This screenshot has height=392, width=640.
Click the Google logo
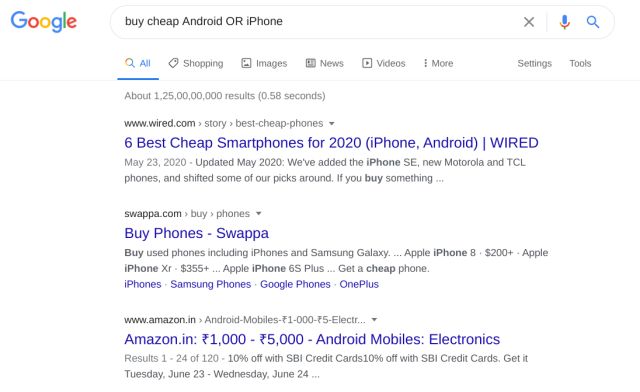[x=44, y=22]
